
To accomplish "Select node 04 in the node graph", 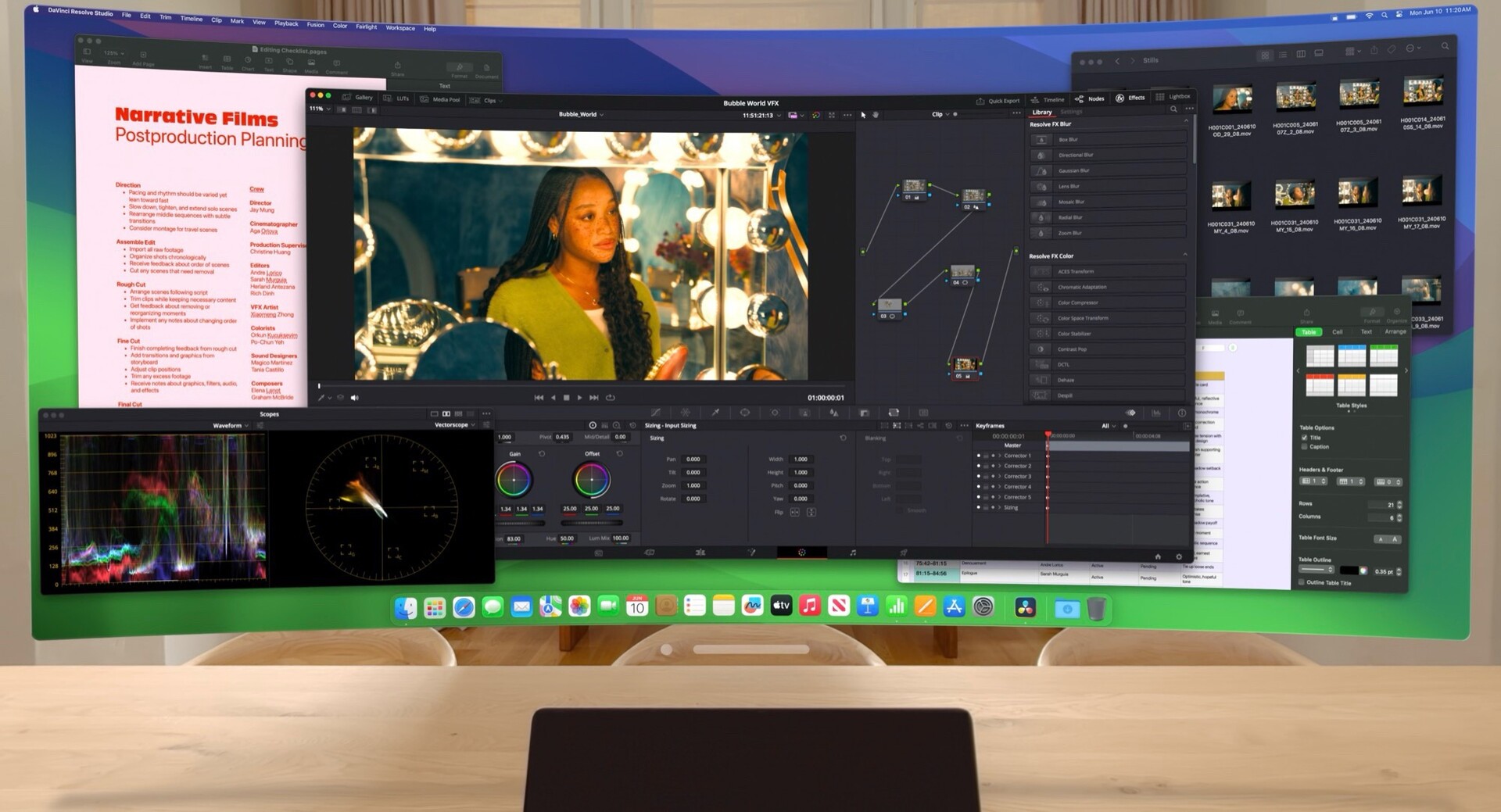I will pyautogui.click(x=962, y=274).
